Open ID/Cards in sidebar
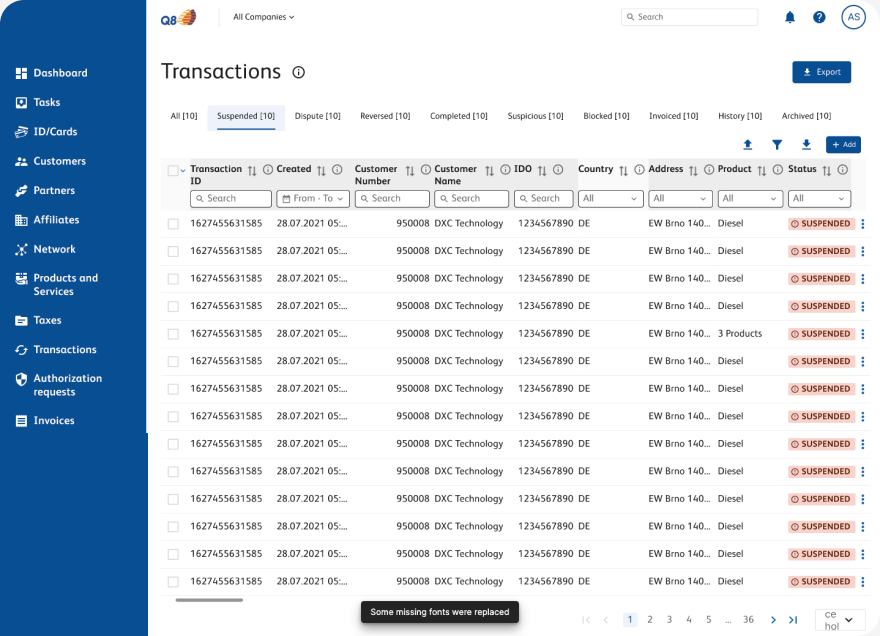The image size is (880, 636). pos(46,132)
